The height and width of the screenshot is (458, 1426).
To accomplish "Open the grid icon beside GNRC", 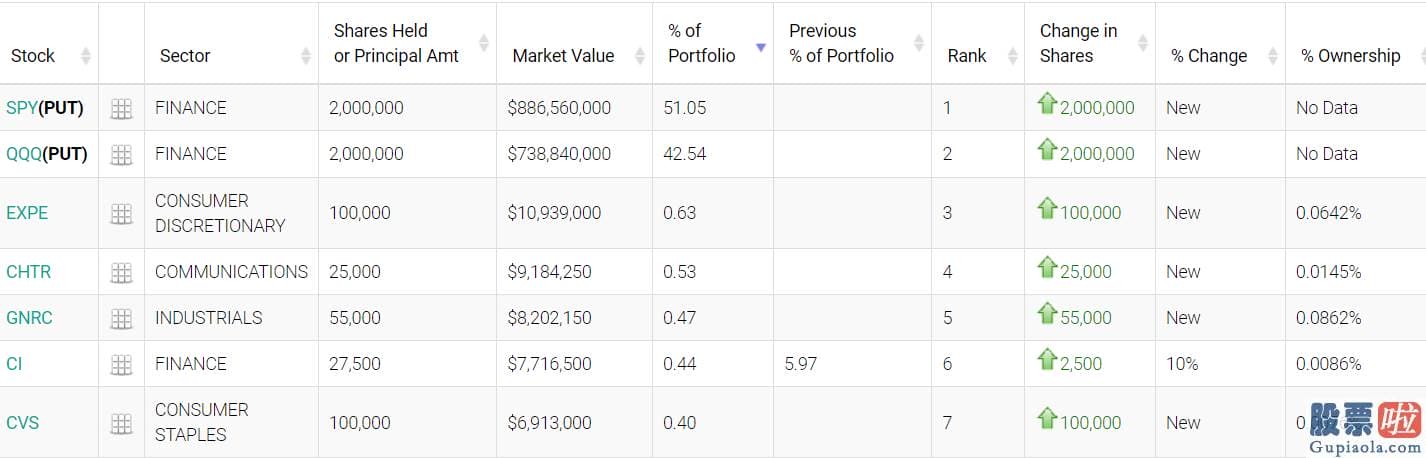I will click(x=121, y=319).
